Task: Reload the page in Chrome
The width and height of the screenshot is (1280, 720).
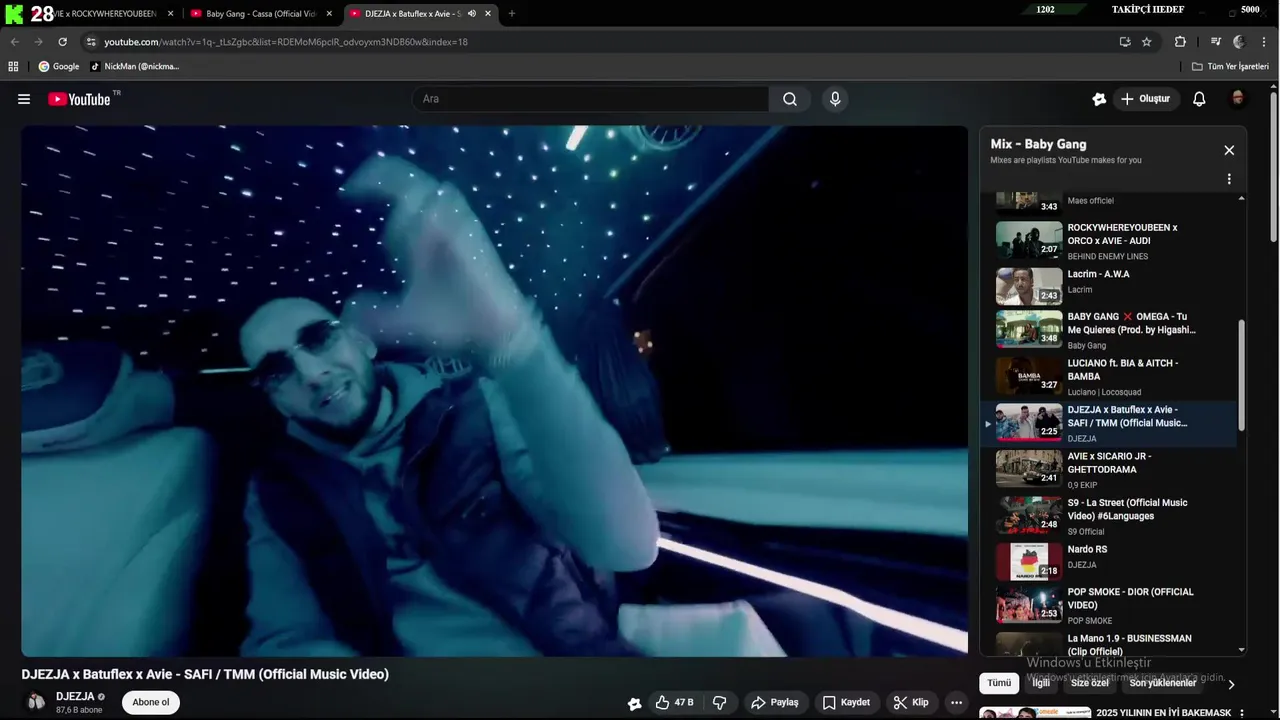Action: pos(62,42)
